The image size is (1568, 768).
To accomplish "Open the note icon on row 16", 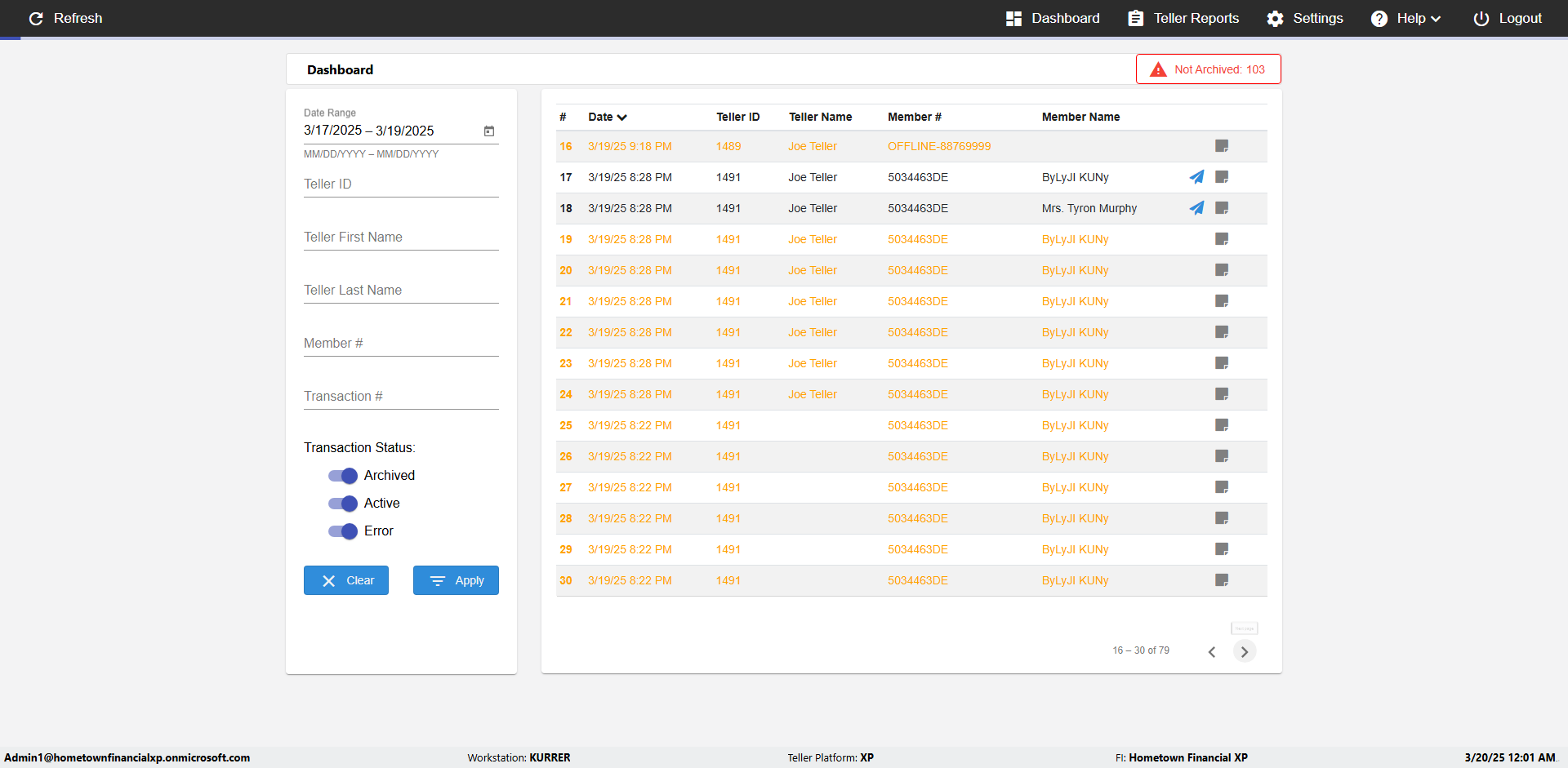I will [x=1222, y=146].
